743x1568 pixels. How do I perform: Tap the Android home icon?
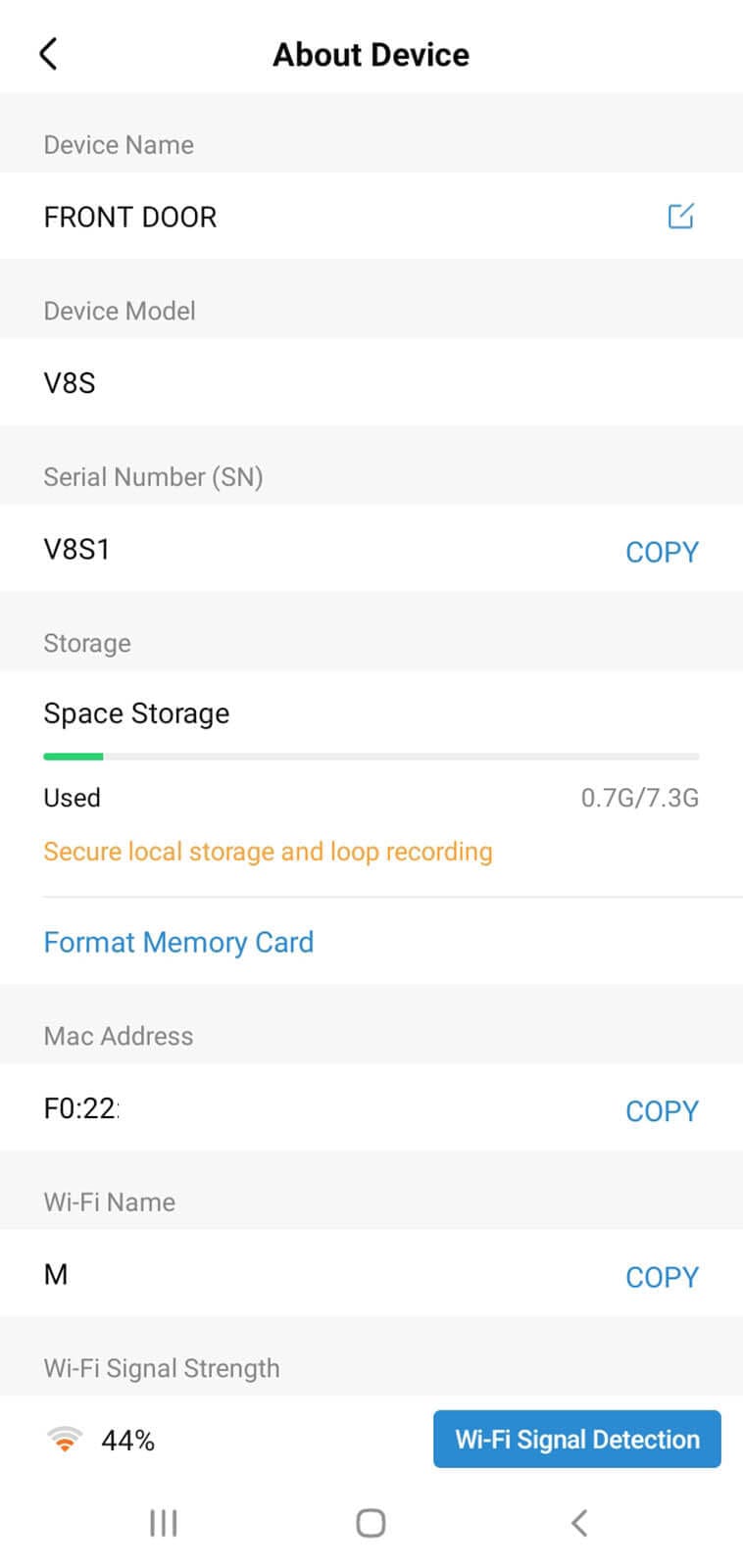click(371, 1522)
